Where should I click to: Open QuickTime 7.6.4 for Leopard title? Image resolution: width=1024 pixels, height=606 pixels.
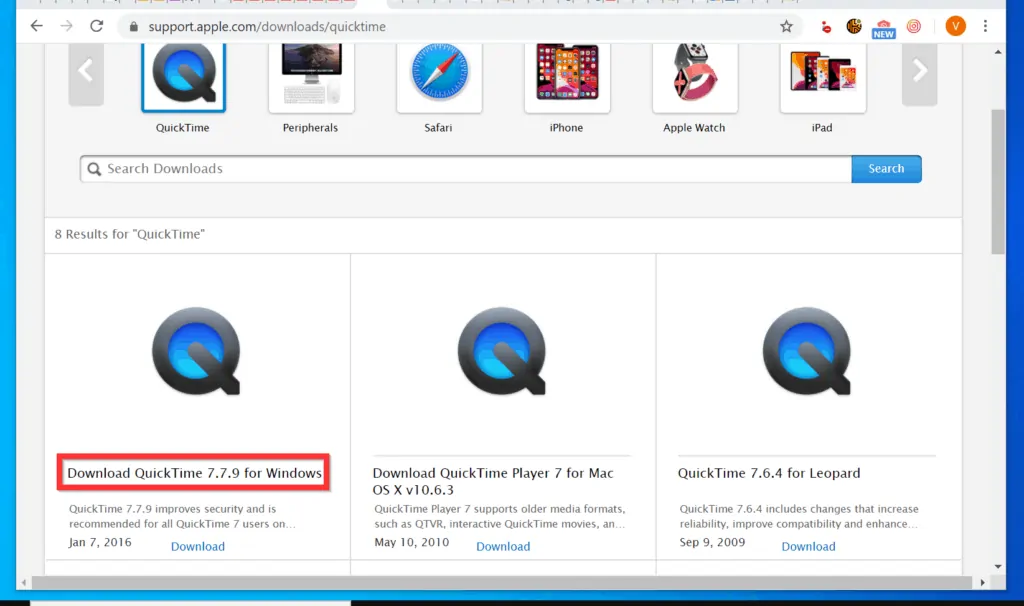click(x=769, y=473)
